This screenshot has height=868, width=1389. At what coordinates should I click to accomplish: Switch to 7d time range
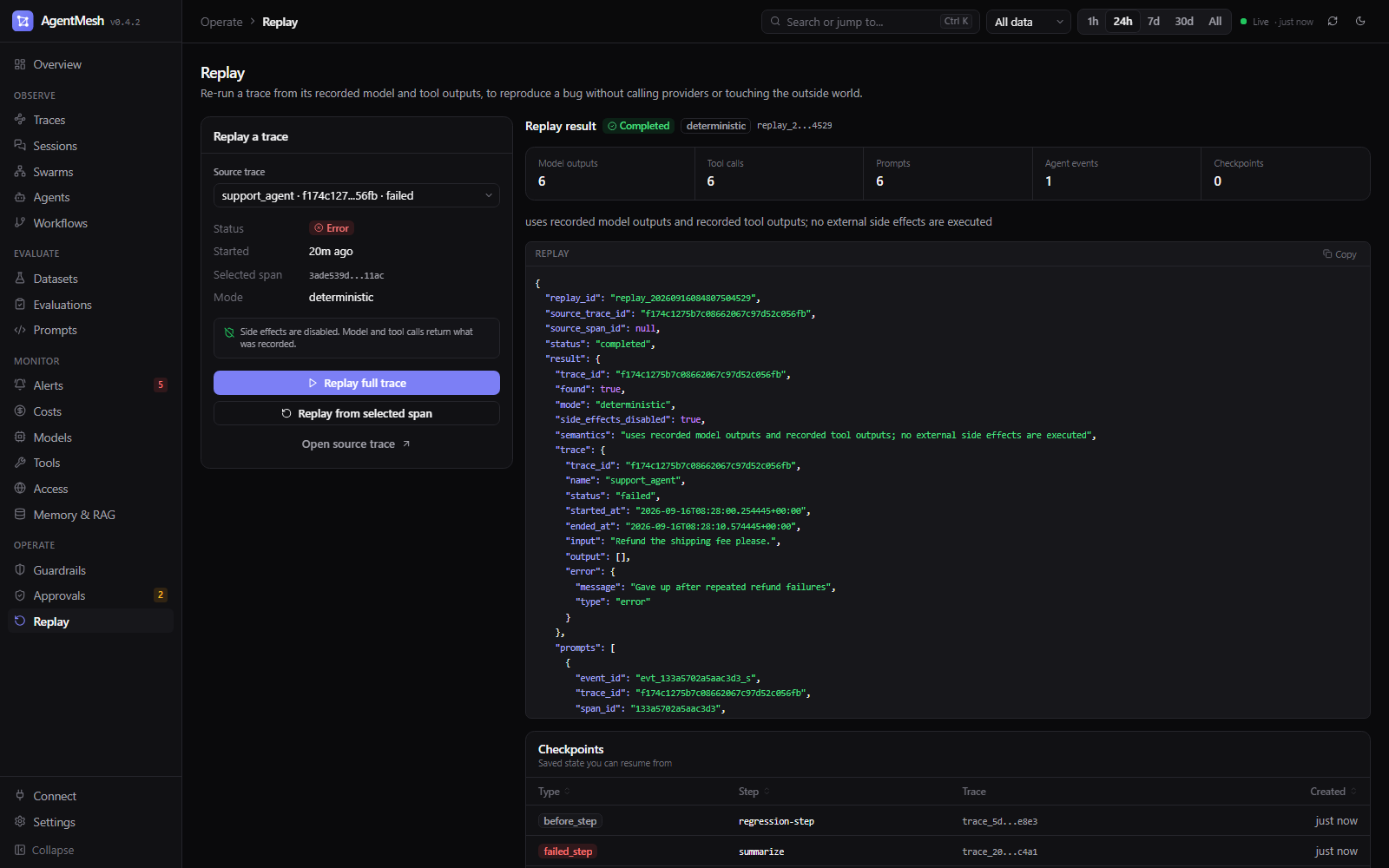[1154, 22]
